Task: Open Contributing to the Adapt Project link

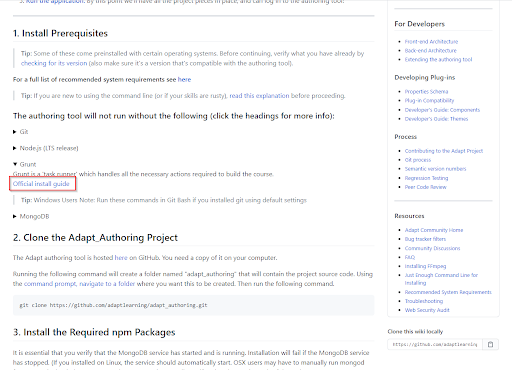Action: click(x=444, y=151)
